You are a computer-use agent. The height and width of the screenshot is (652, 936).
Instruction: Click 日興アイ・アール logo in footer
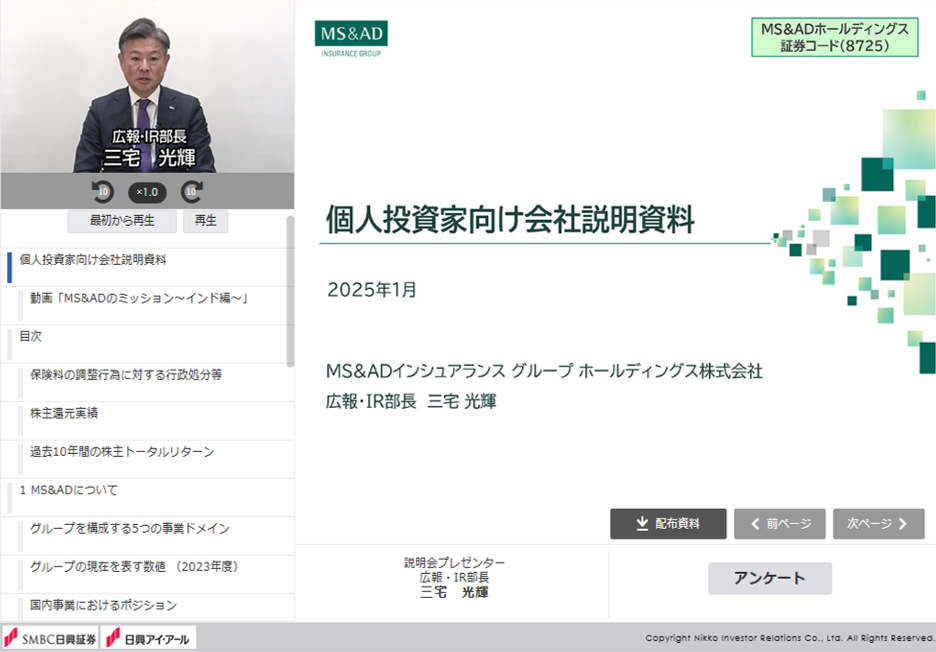click(148, 638)
